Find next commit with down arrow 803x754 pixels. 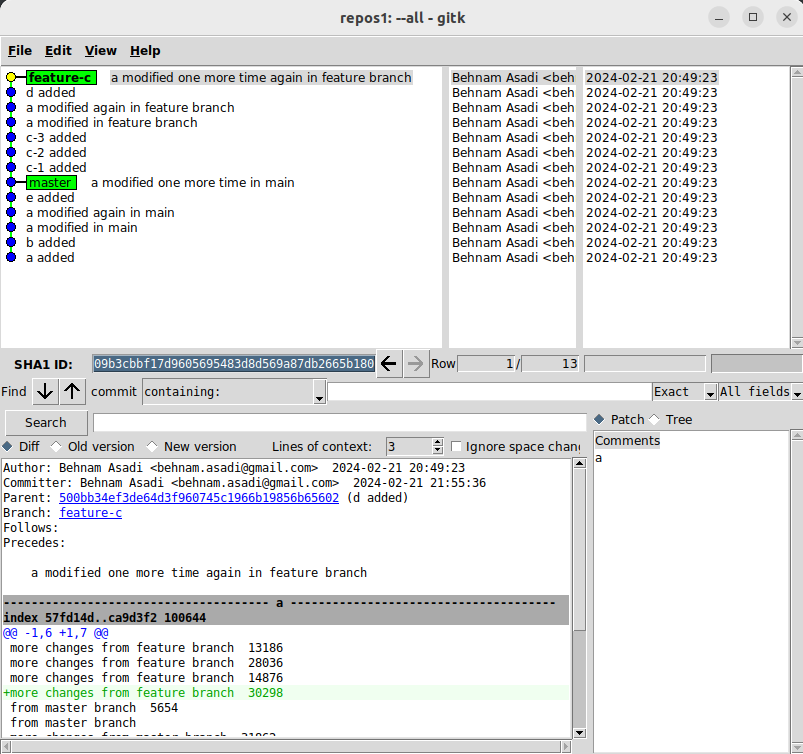pyautogui.click(x=45, y=392)
